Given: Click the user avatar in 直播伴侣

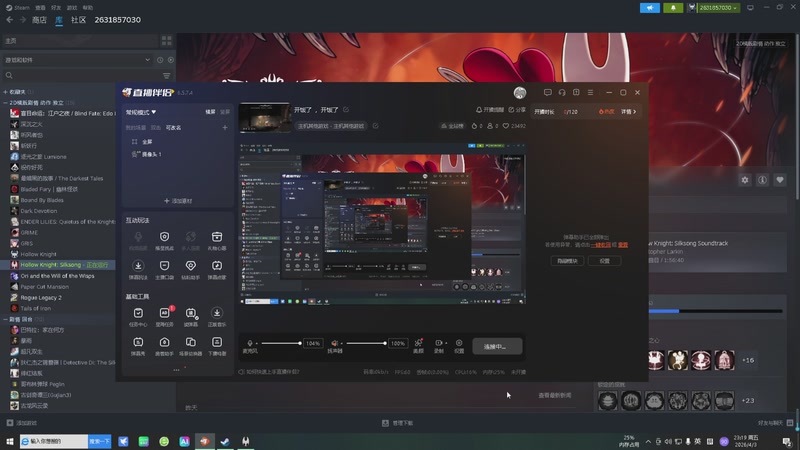Looking at the screenshot, I should click(x=520, y=92).
